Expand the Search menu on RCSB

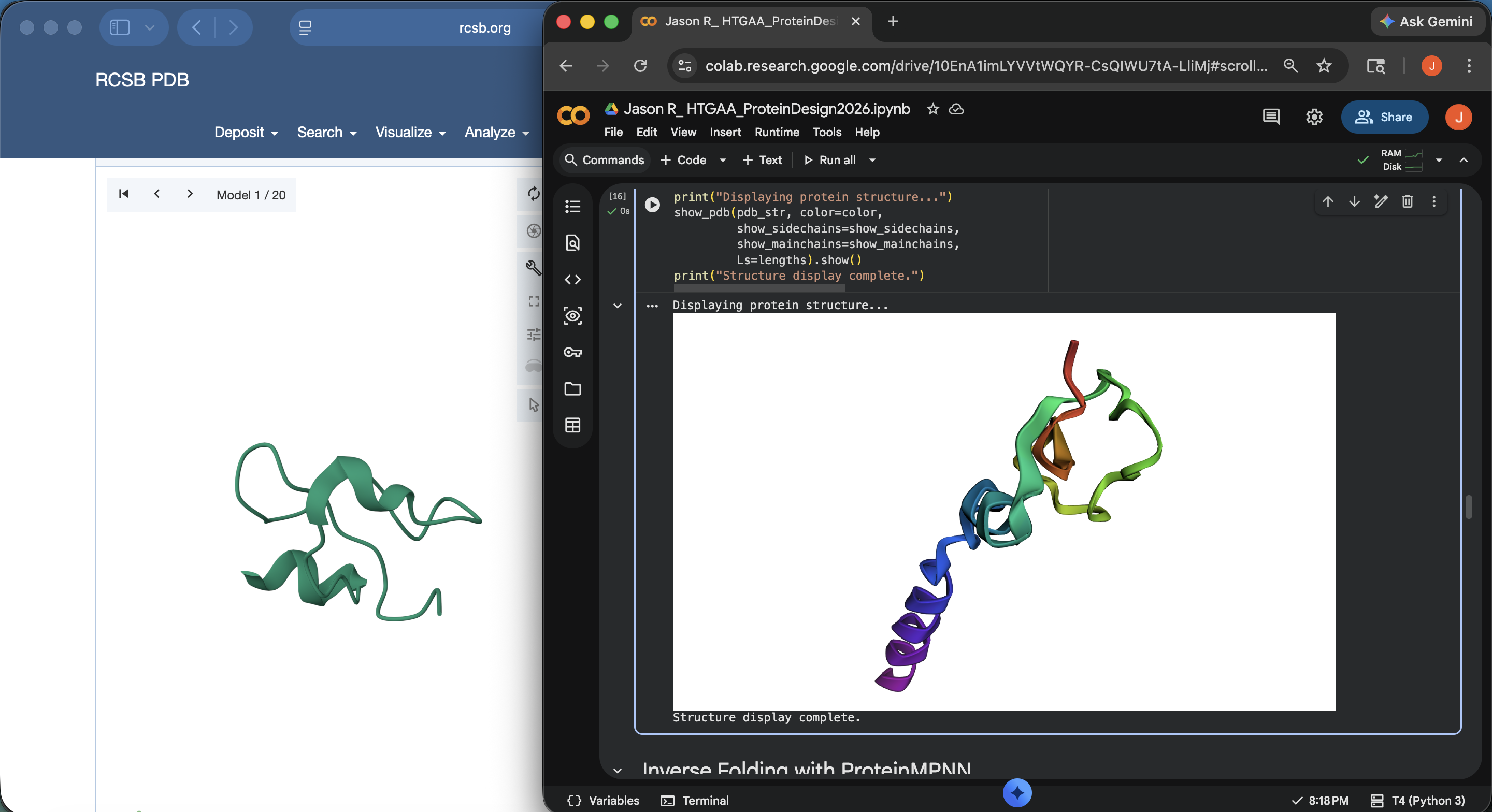coord(327,133)
